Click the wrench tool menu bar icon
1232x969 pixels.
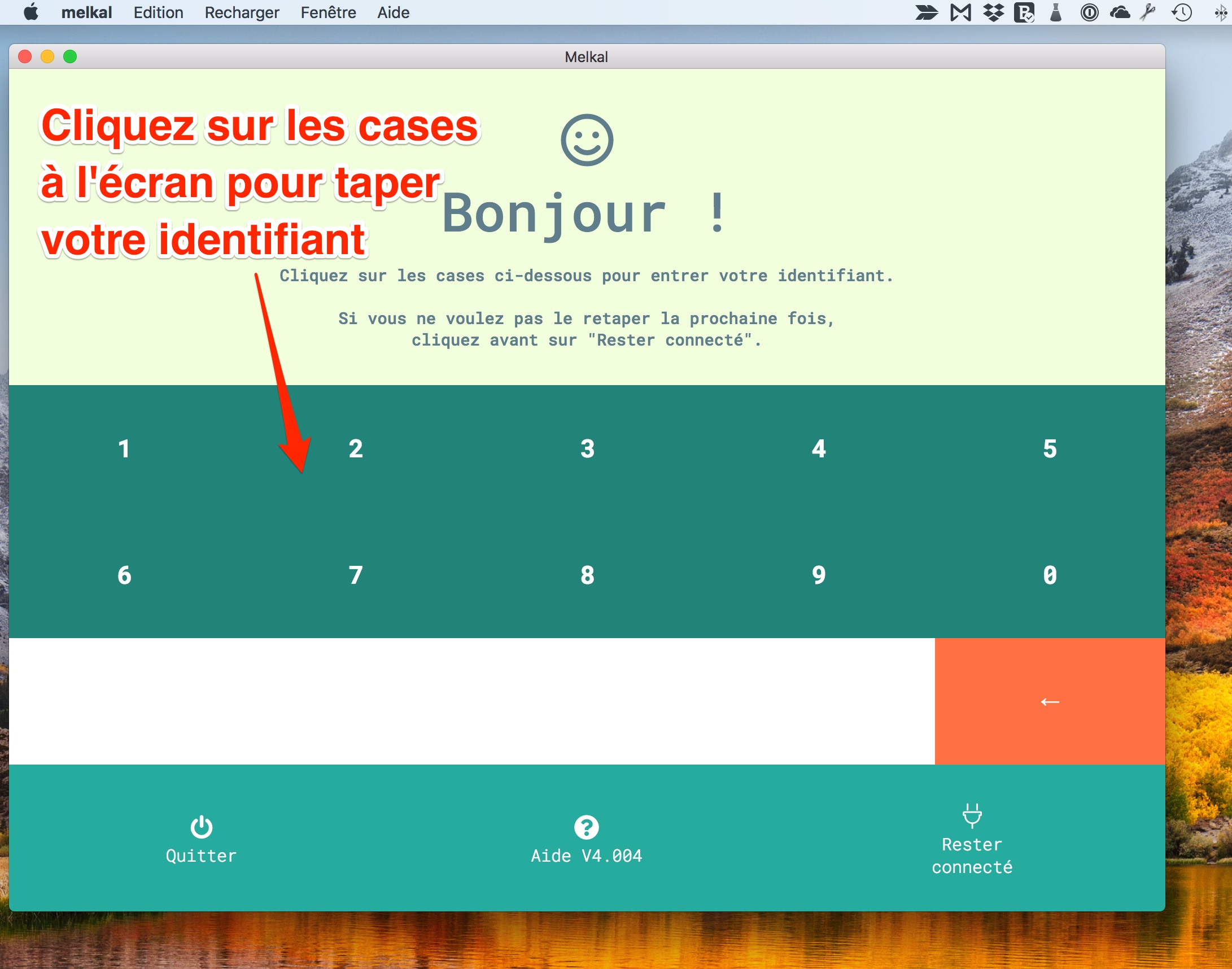pos(1148,12)
